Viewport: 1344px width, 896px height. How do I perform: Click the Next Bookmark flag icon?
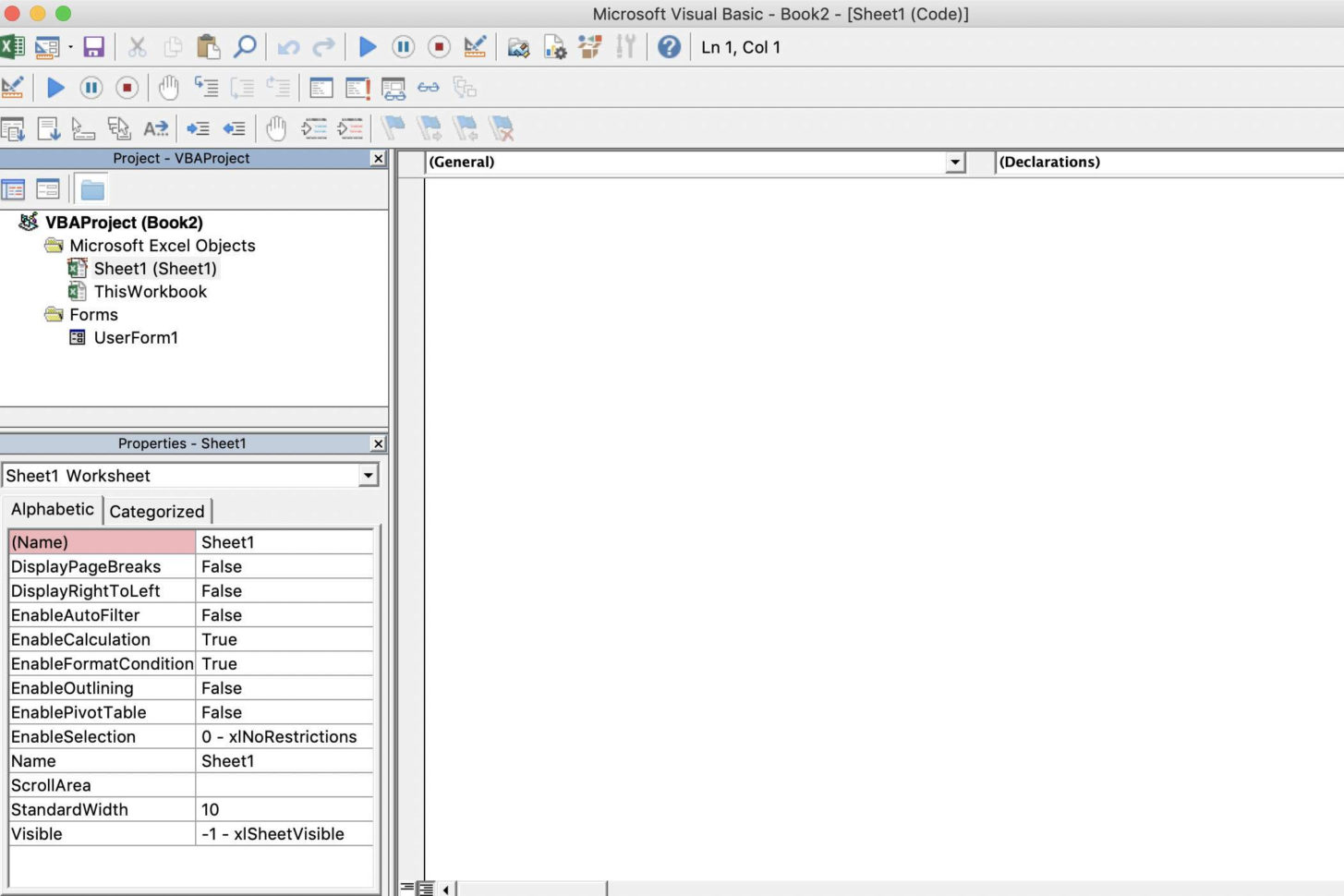tap(430, 128)
